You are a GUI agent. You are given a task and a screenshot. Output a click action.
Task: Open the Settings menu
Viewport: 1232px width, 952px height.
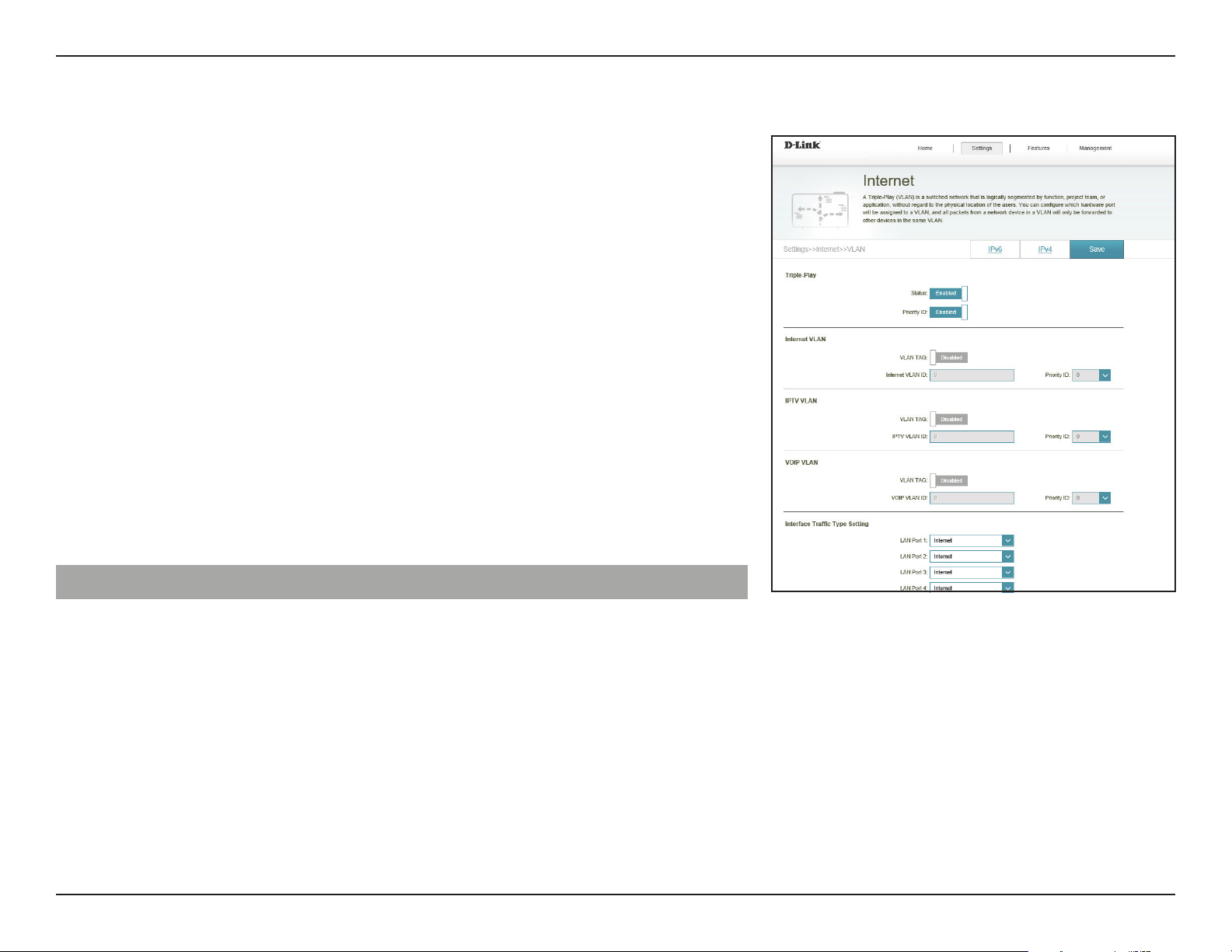(982, 148)
